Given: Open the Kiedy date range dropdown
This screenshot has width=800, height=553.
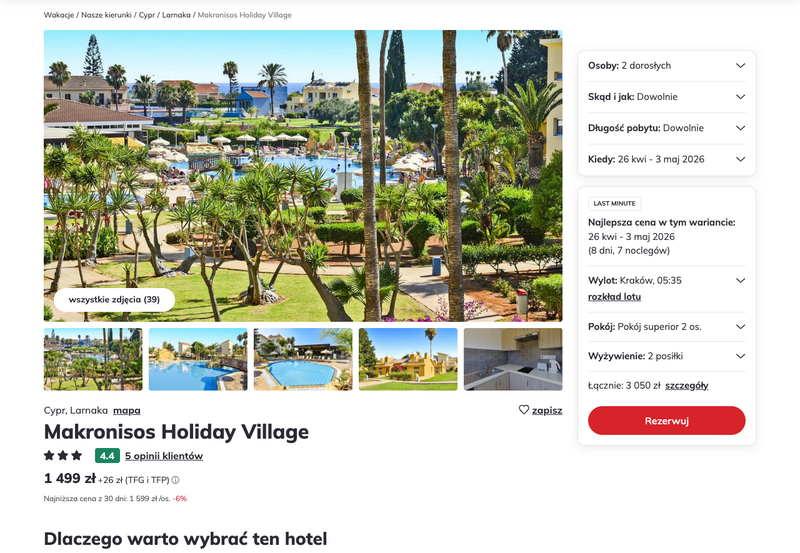Looking at the screenshot, I should pyautogui.click(x=666, y=159).
